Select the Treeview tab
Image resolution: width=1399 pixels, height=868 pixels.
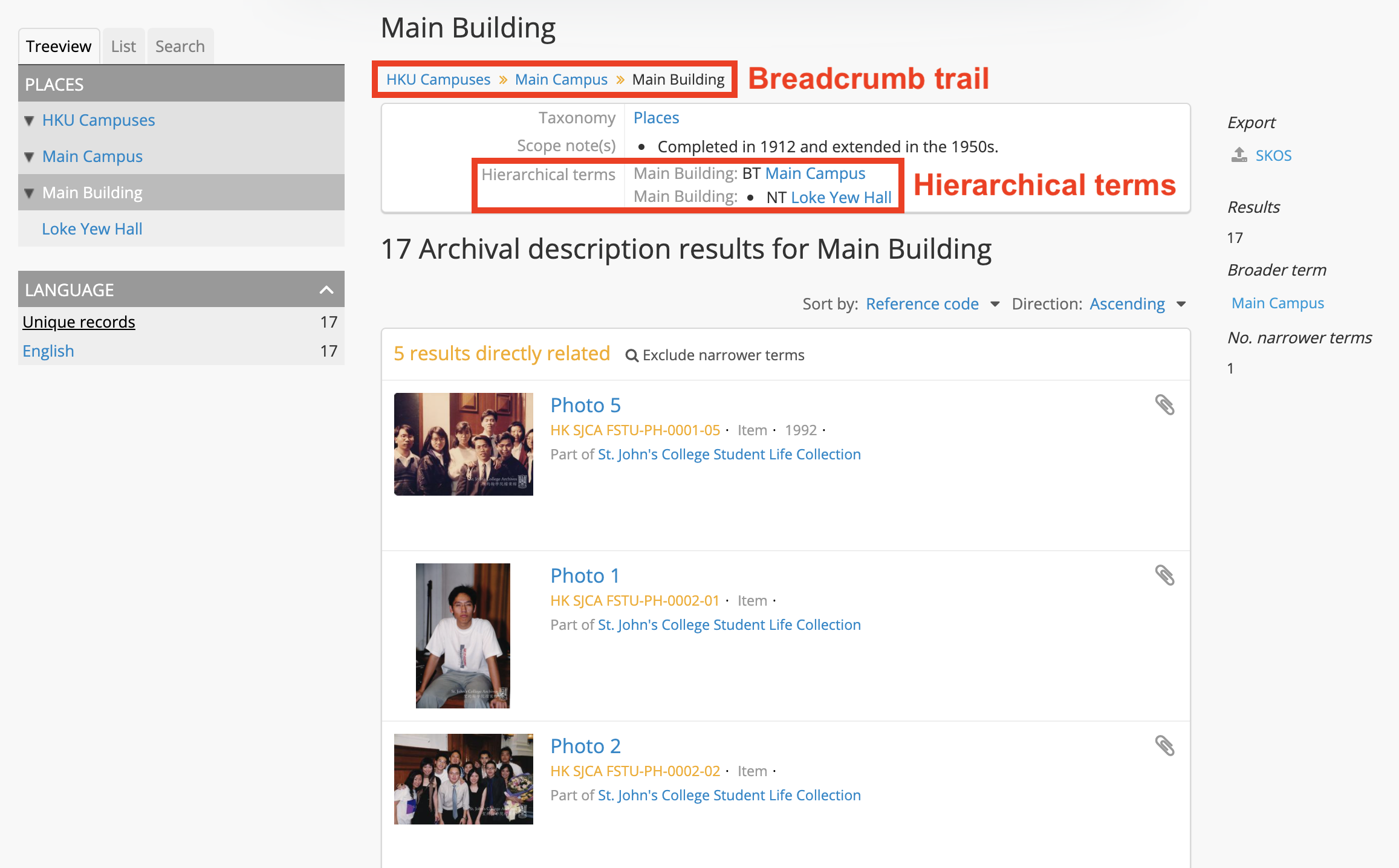[x=59, y=45]
